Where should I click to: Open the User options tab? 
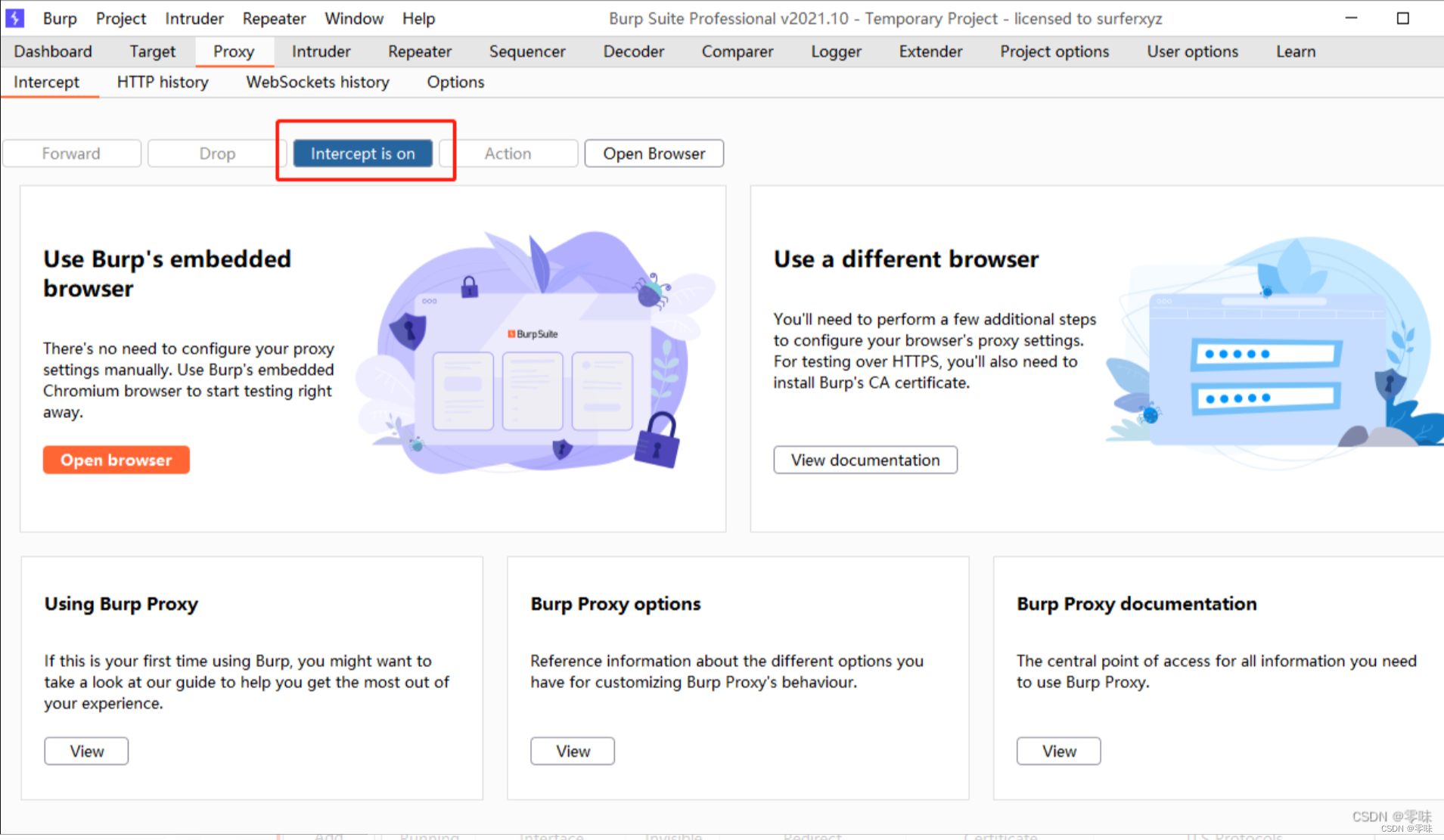[x=1192, y=51]
